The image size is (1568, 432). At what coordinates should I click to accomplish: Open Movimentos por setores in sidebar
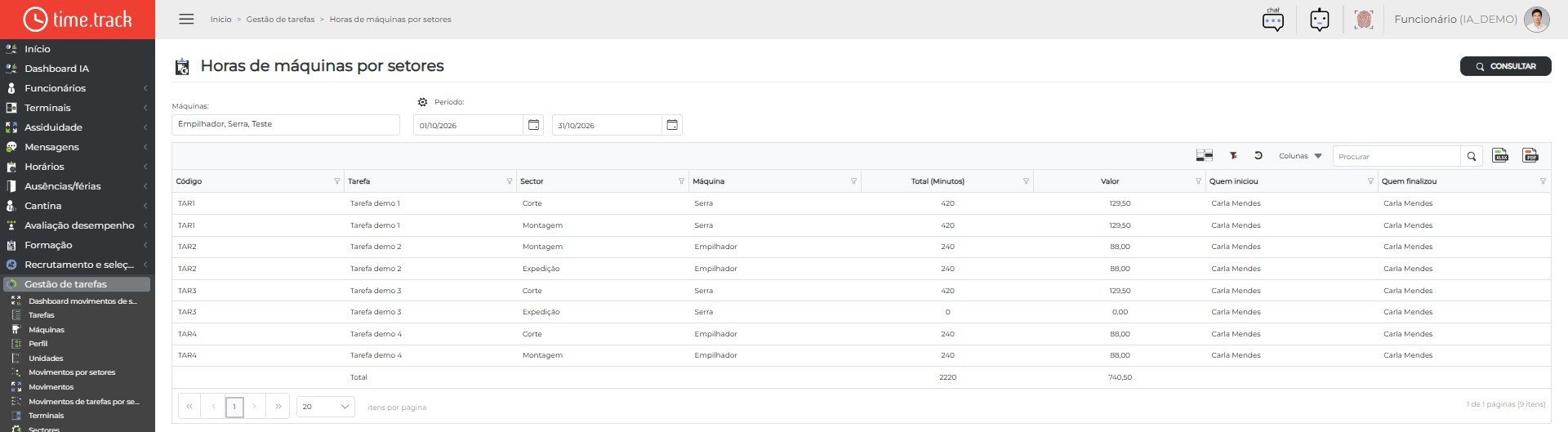pos(72,372)
